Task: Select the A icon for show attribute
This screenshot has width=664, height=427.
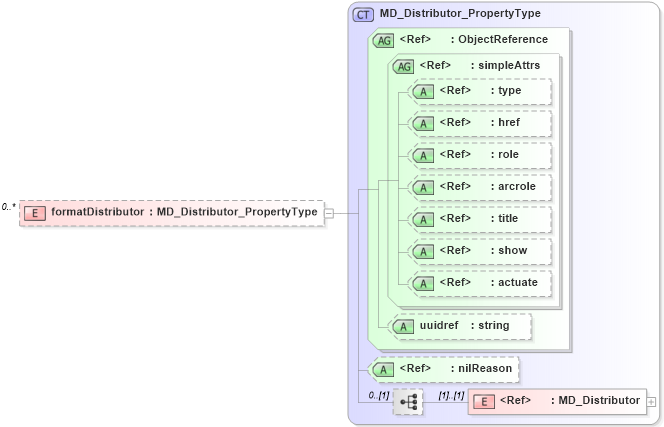Action: point(423,252)
